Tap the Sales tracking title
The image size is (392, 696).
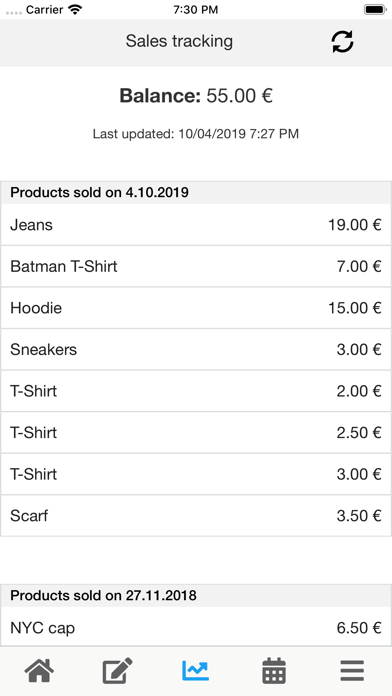coord(179,41)
